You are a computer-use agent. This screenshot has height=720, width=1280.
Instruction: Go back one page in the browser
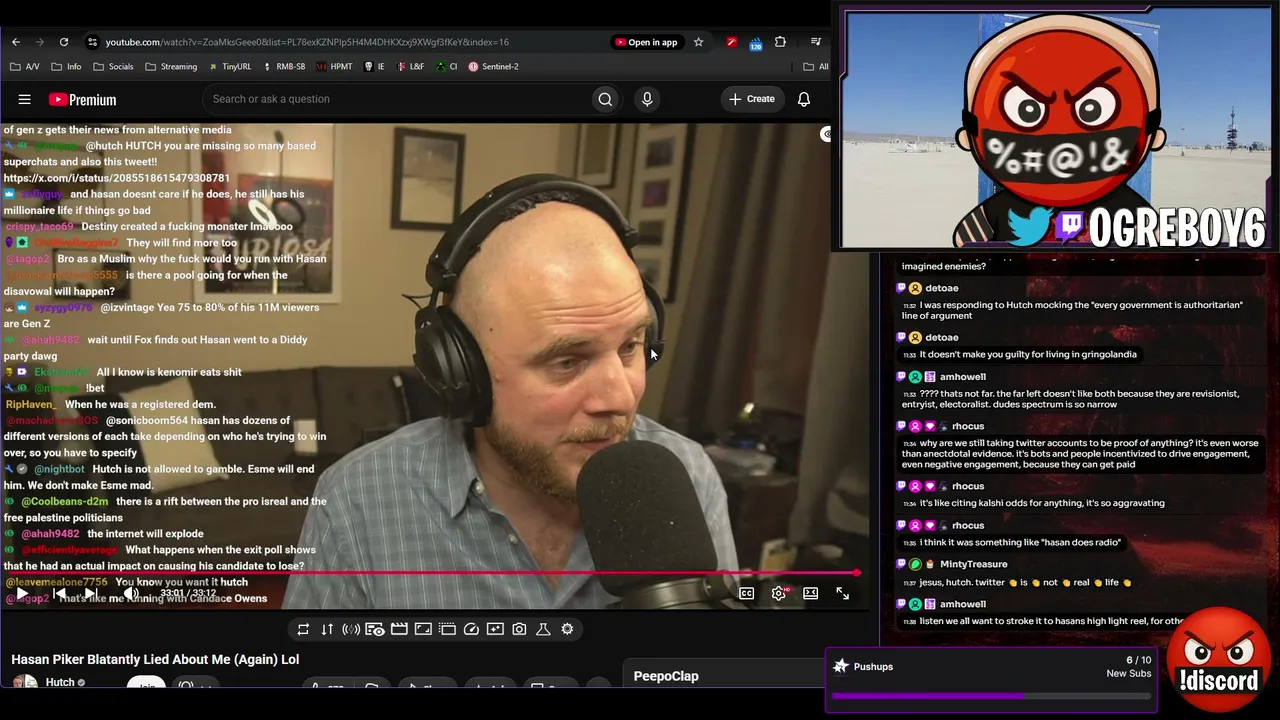(x=16, y=42)
